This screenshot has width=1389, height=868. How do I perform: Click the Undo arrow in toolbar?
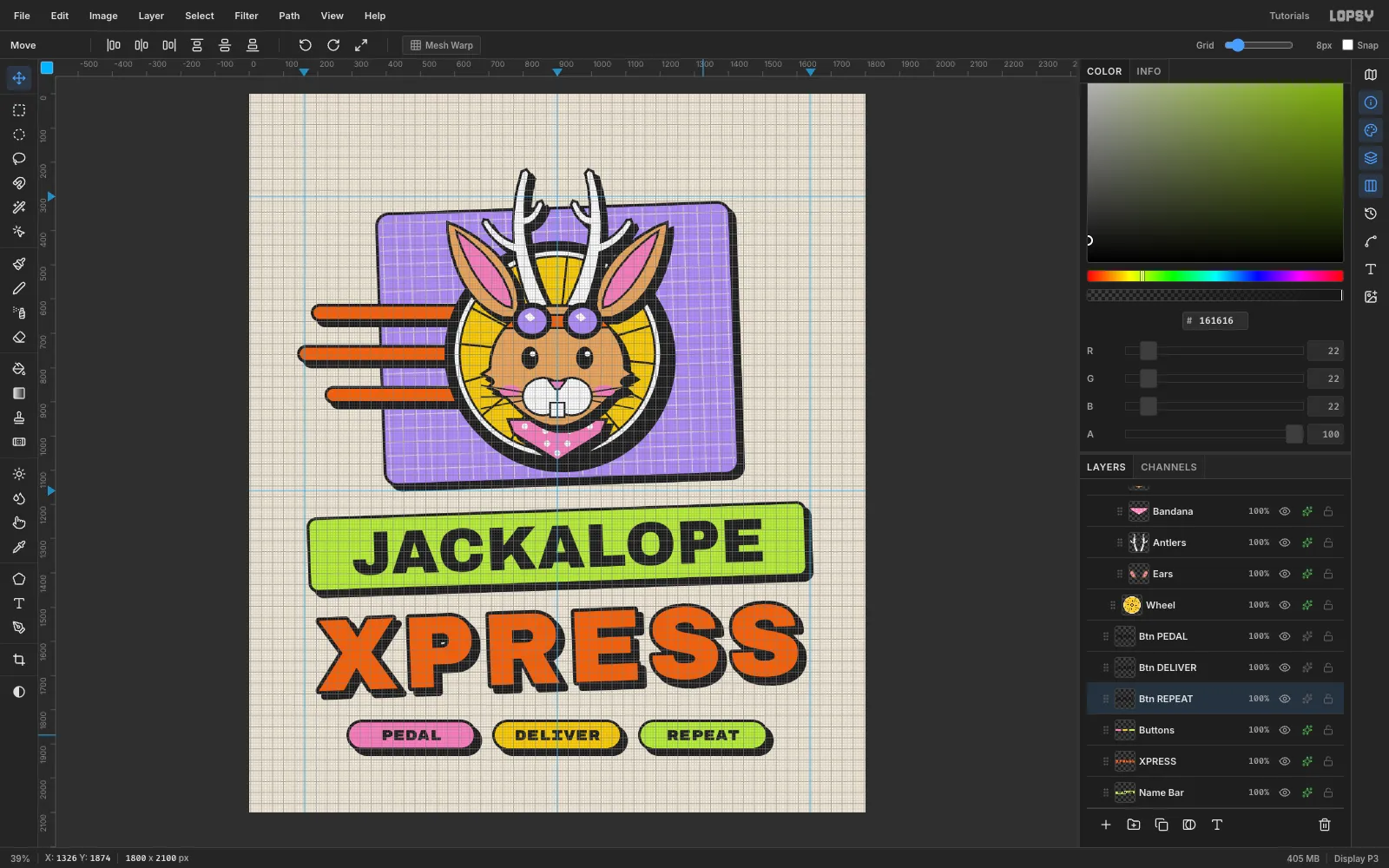pos(305,45)
